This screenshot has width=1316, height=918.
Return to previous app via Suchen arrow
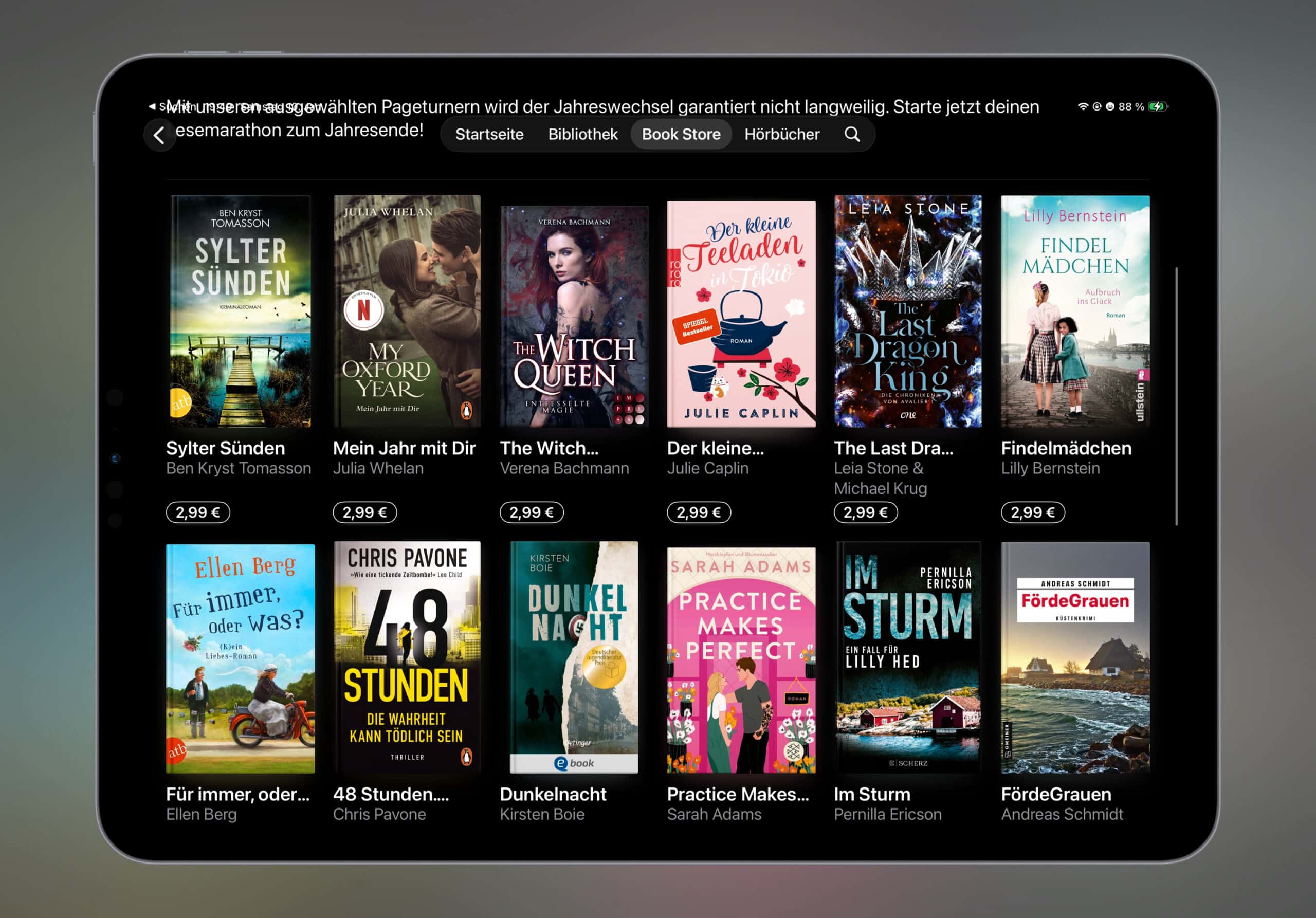153,106
